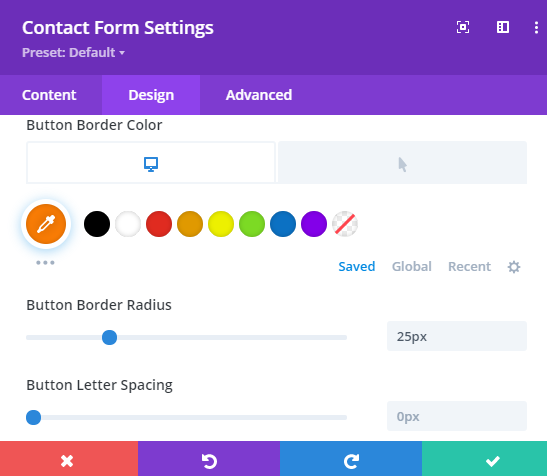Open the color palette settings gear
This screenshot has width=547, height=476.
click(x=514, y=267)
